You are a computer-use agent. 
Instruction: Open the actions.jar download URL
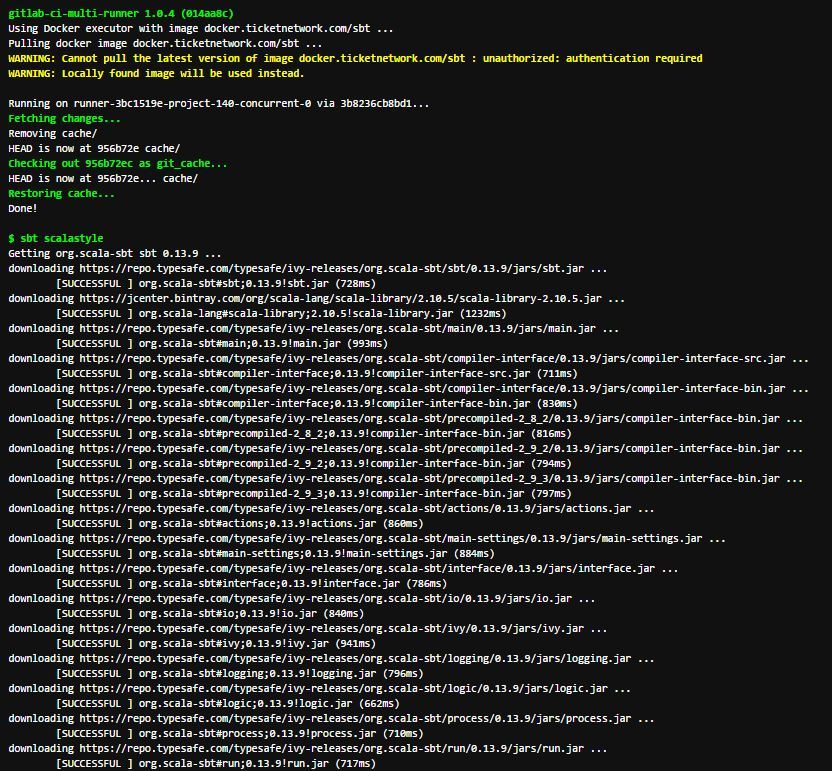pyautogui.click(x=356, y=508)
